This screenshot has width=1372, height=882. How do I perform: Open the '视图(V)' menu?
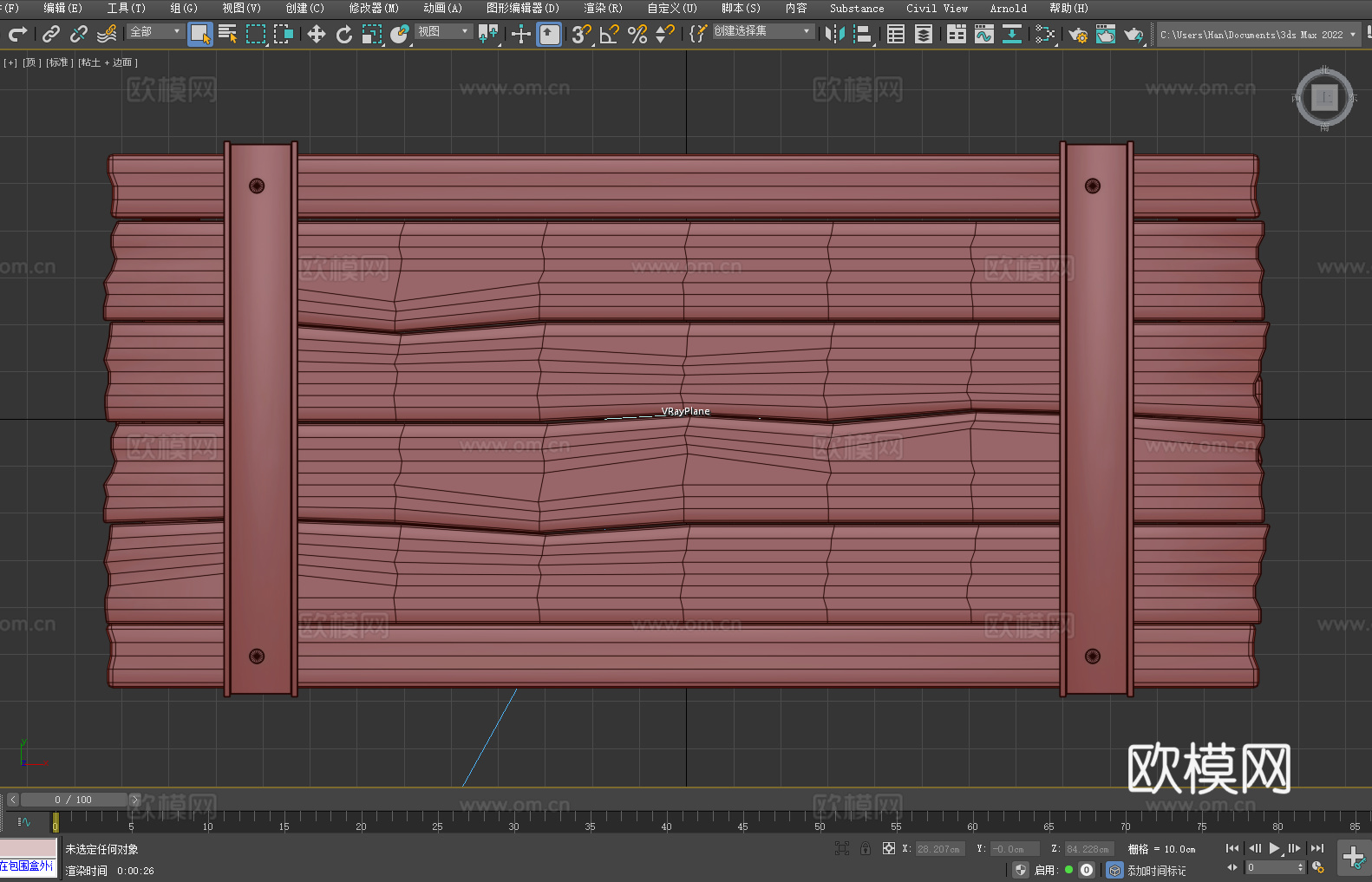point(241,8)
